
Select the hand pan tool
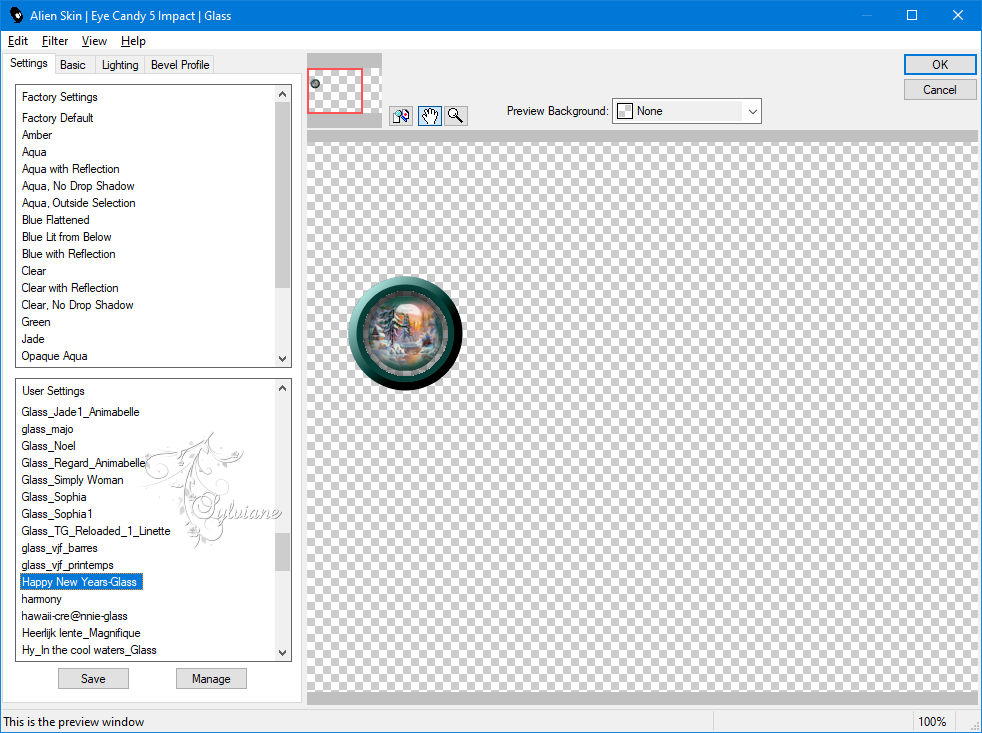(430, 116)
